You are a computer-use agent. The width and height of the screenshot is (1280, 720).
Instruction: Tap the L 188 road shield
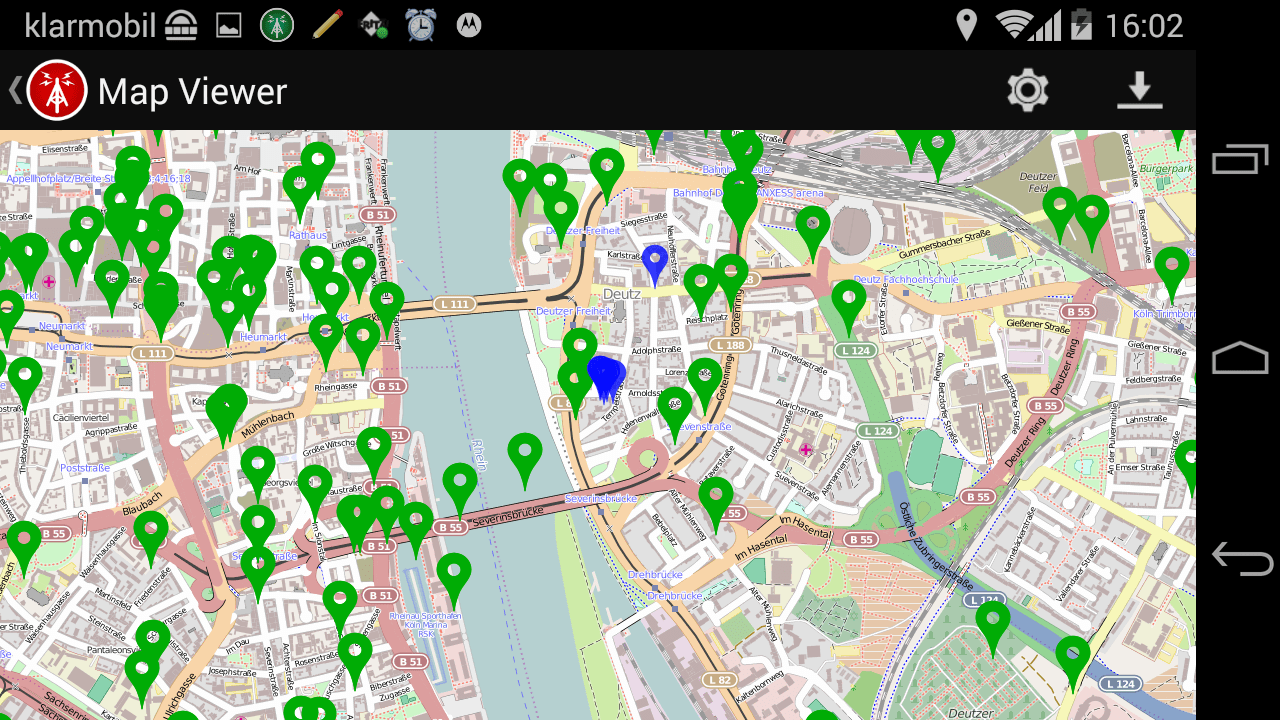(731, 345)
